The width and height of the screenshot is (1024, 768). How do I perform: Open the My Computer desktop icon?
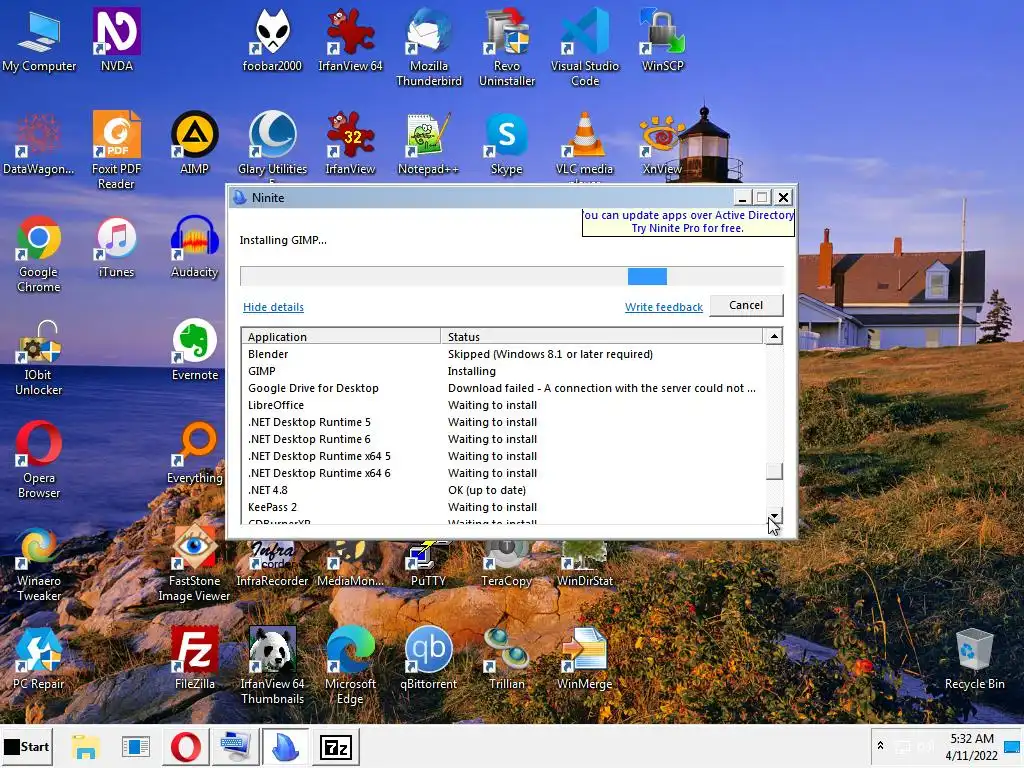[39, 39]
